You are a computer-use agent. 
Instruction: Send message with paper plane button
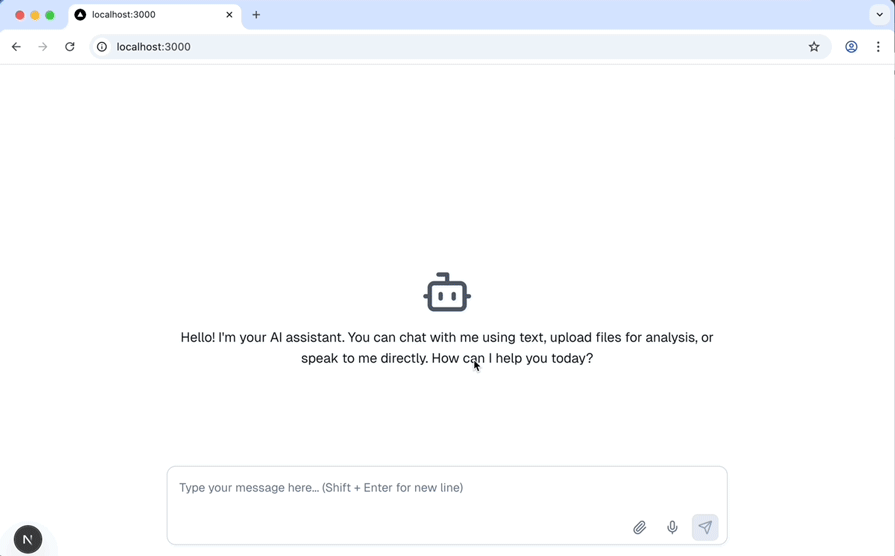pyautogui.click(x=705, y=527)
